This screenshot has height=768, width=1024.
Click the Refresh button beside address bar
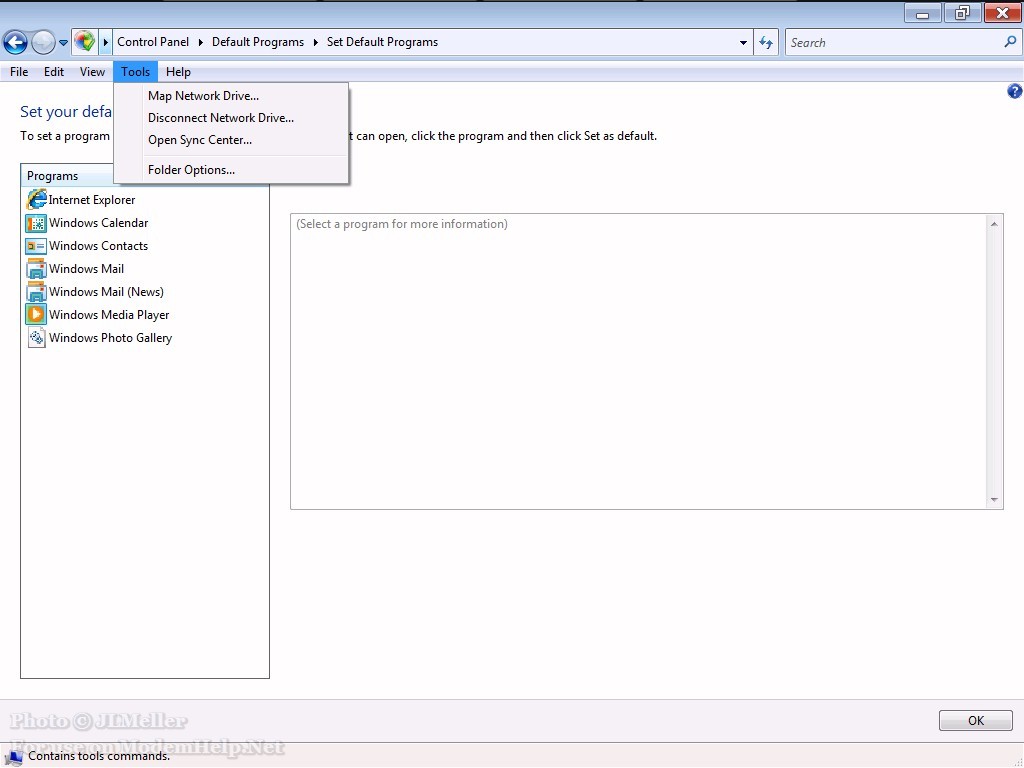766,42
